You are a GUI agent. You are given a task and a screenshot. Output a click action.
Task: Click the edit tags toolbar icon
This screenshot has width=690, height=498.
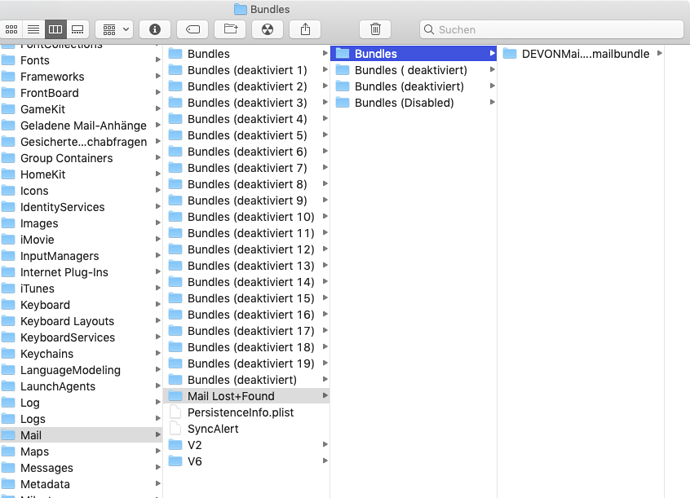tap(194, 30)
